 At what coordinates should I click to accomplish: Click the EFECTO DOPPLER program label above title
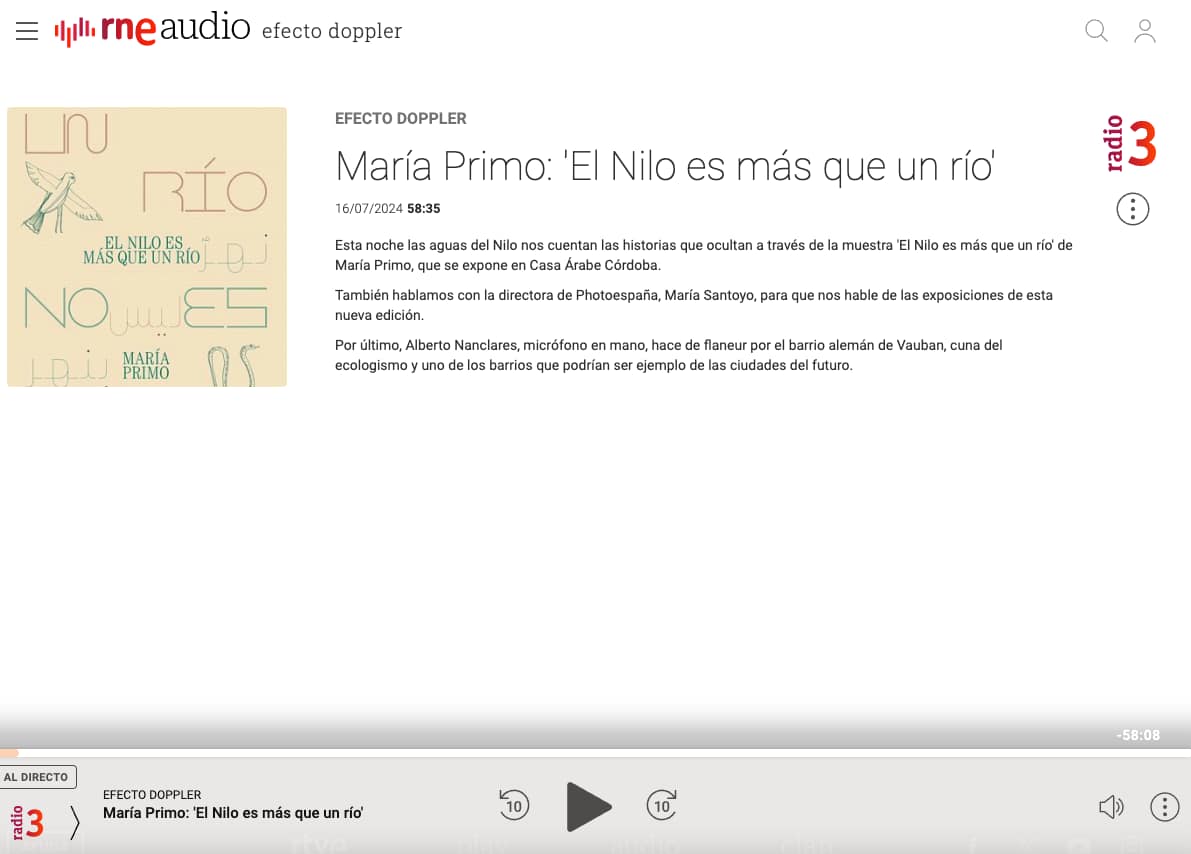coord(400,118)
